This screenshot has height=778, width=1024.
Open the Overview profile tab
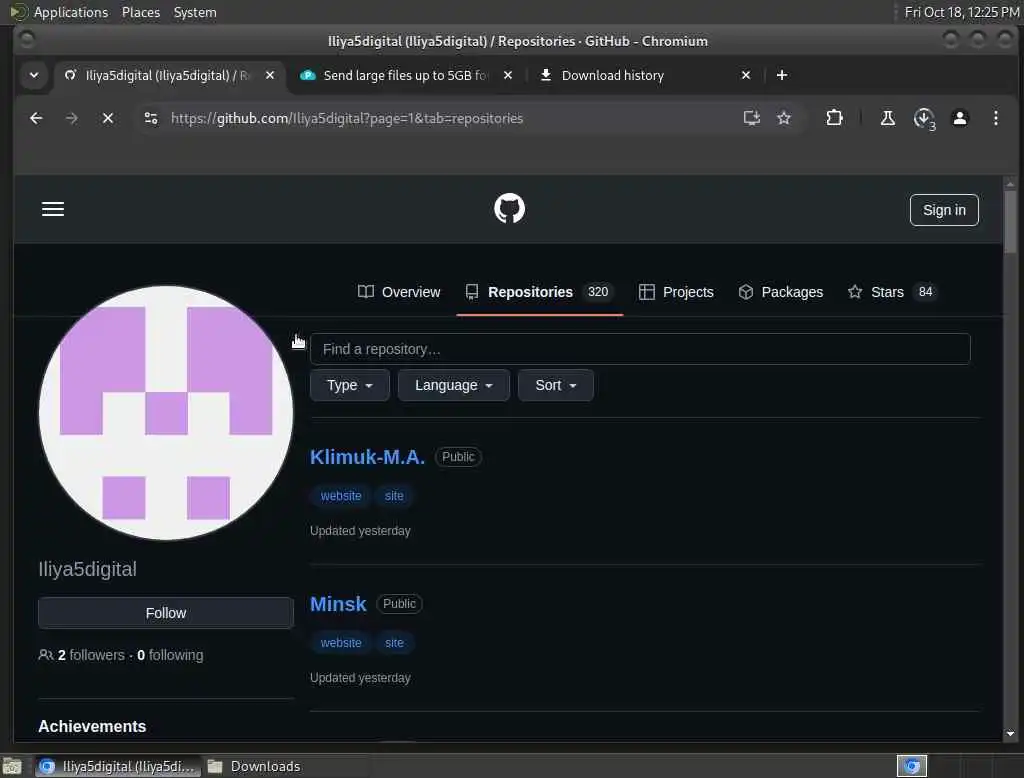(x=399, y=292)
